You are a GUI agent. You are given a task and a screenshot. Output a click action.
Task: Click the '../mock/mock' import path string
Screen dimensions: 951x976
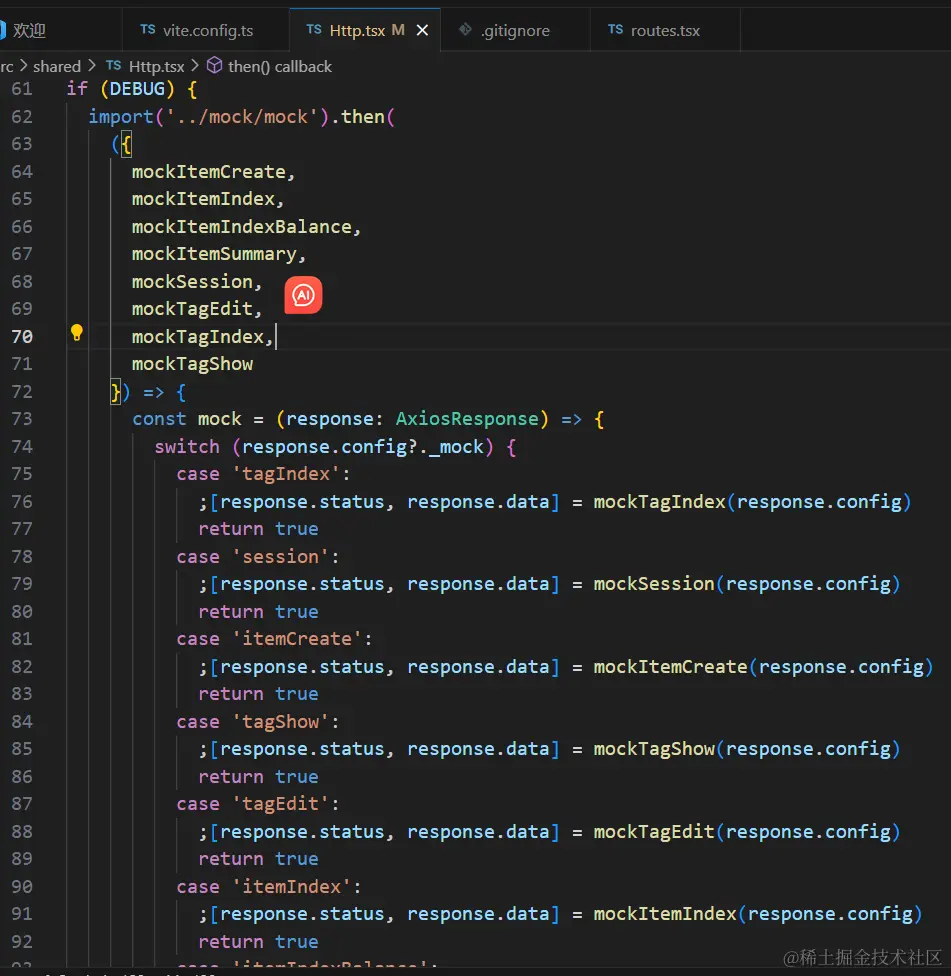[242, 117]
